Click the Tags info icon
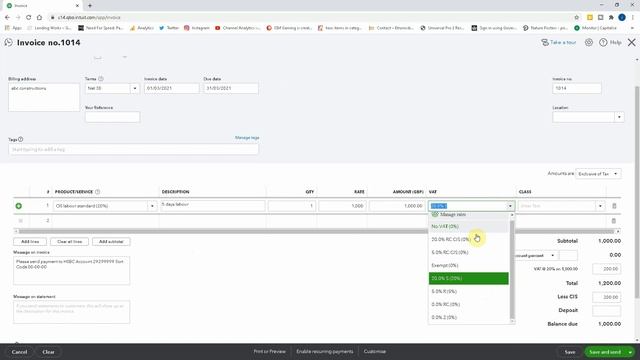 click(x=20, y=140)
